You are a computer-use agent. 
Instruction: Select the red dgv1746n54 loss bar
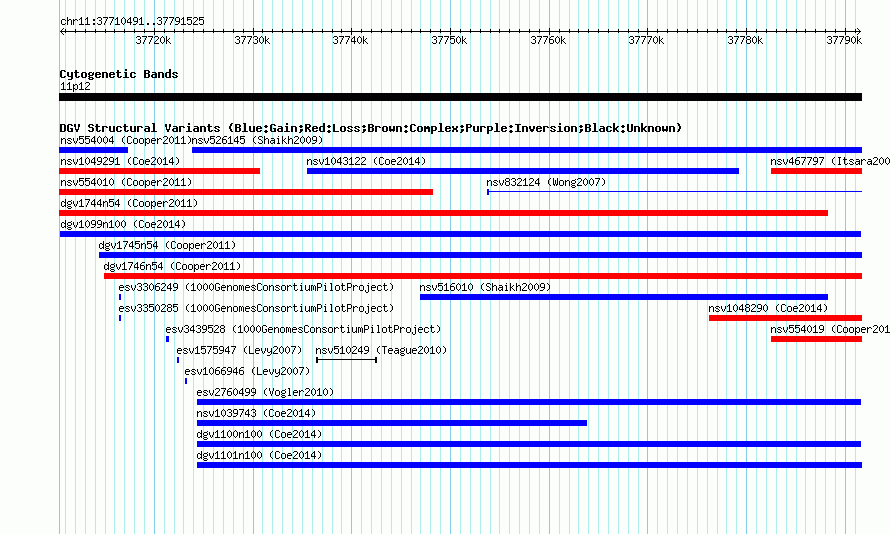[483, 276]
